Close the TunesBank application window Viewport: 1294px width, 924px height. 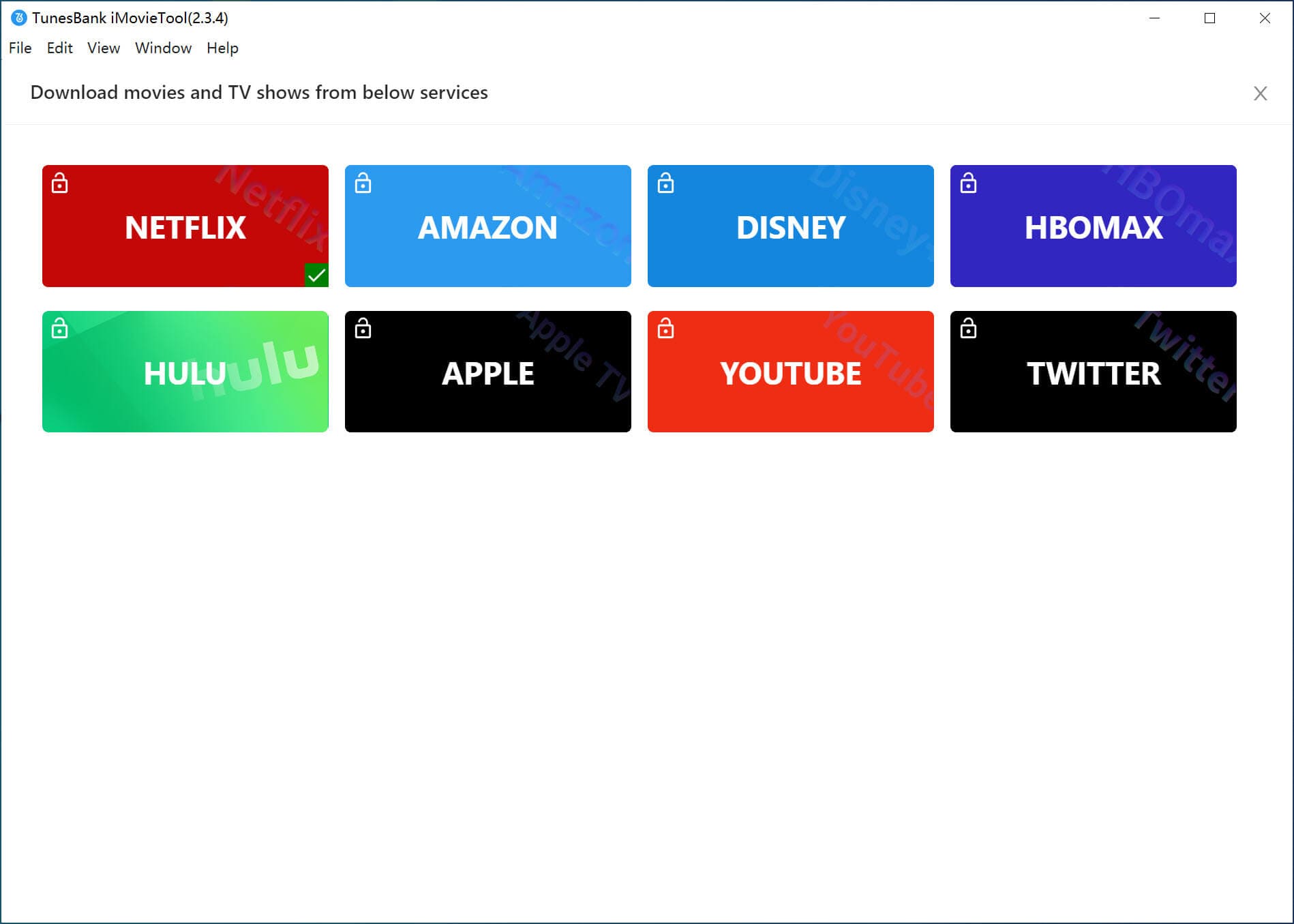(x=1265, y=18)
